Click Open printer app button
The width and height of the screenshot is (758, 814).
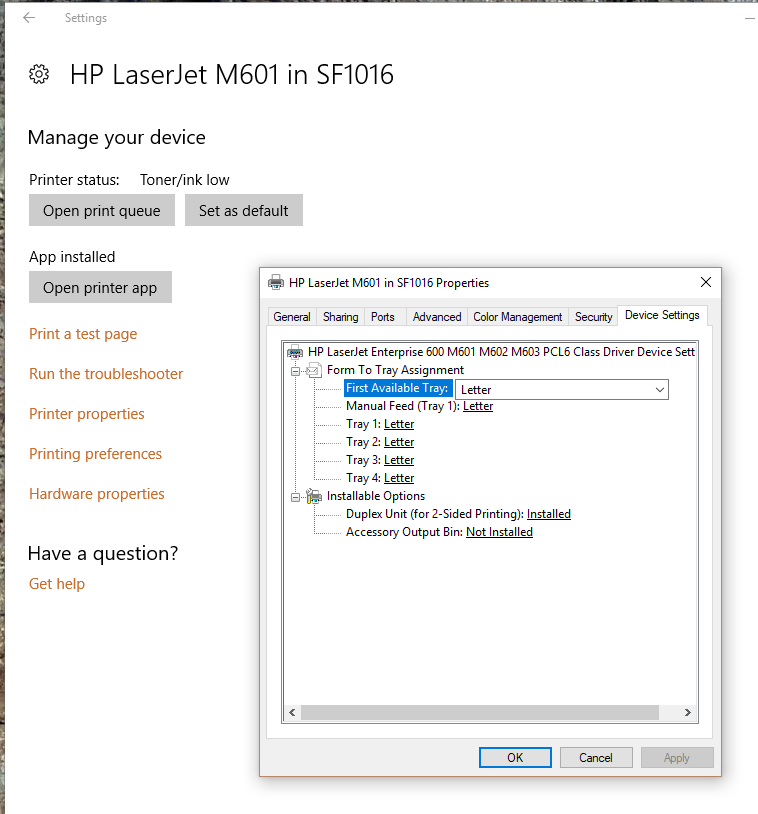coord(100,287)
